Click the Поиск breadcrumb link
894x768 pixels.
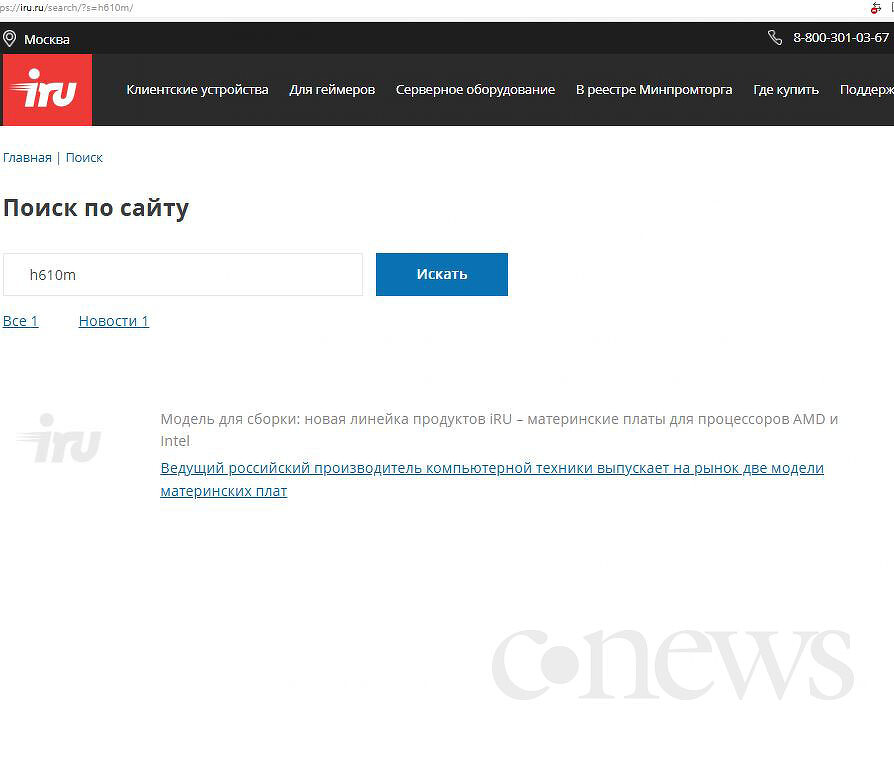[x=84, y=158]
